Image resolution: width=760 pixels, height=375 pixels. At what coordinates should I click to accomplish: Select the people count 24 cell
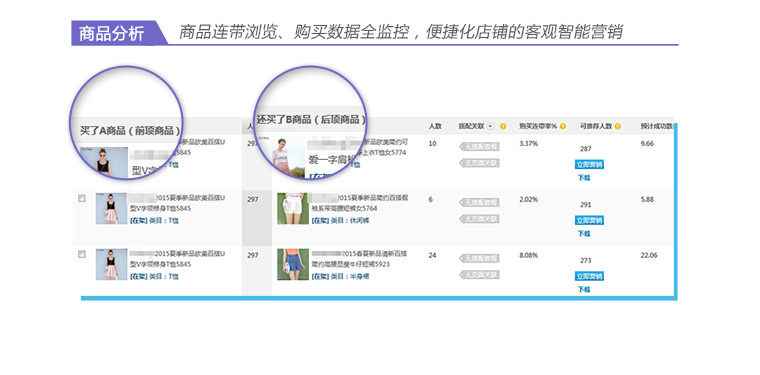click(x=432, y=255)
